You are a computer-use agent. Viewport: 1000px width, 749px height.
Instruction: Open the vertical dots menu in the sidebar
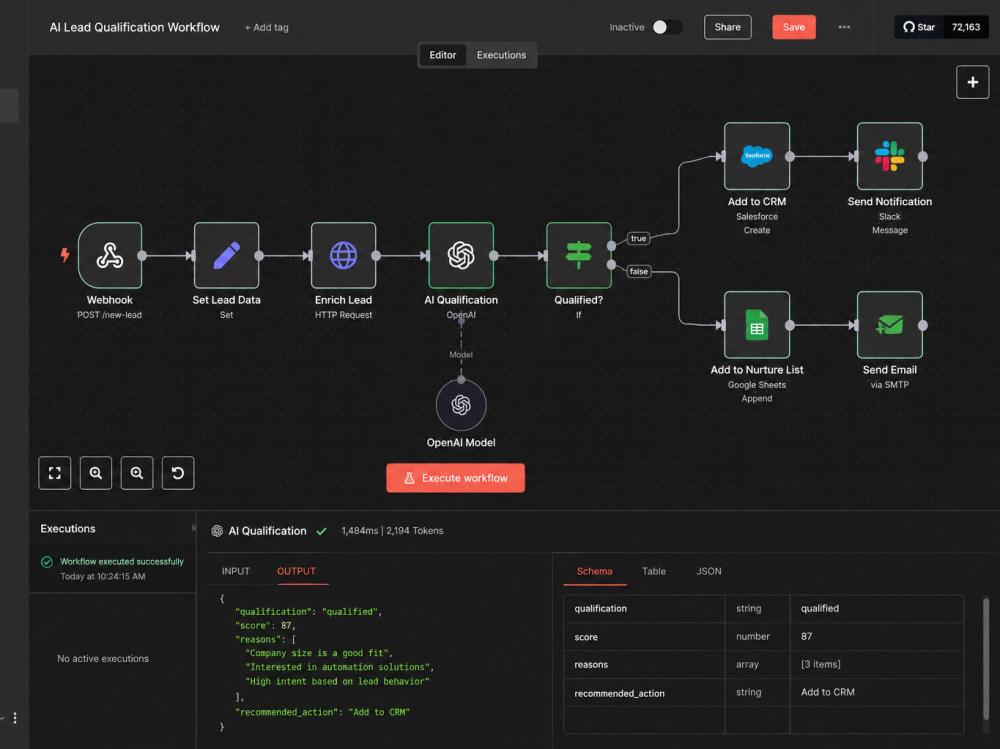pyautogui.click(x=15, y=718)
